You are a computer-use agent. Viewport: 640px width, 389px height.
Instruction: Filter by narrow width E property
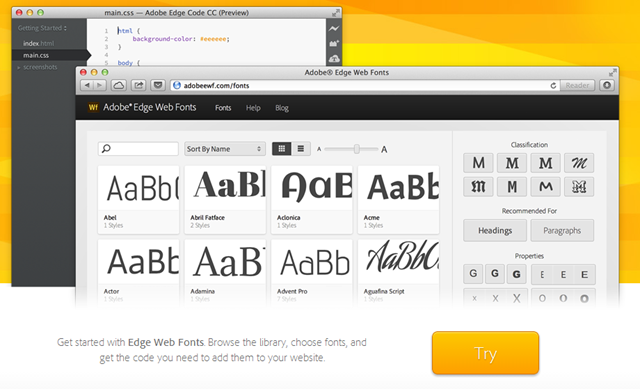point(542,274)
